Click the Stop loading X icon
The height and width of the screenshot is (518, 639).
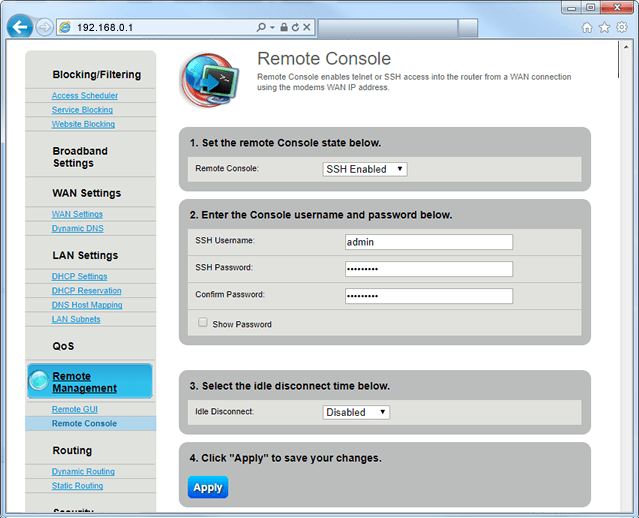tap(309, 27)
